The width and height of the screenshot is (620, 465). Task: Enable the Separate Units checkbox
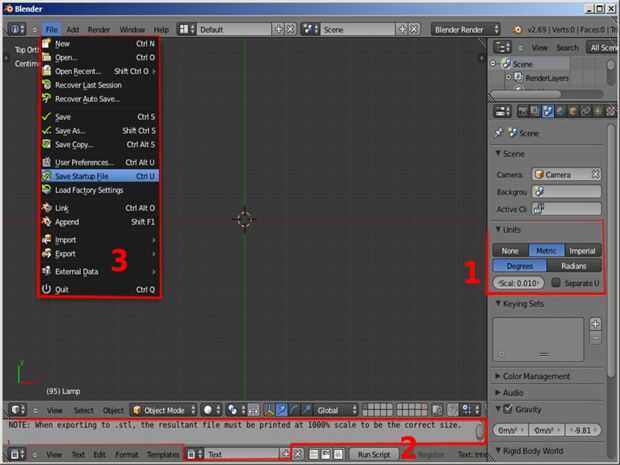(x=556, y=282)
